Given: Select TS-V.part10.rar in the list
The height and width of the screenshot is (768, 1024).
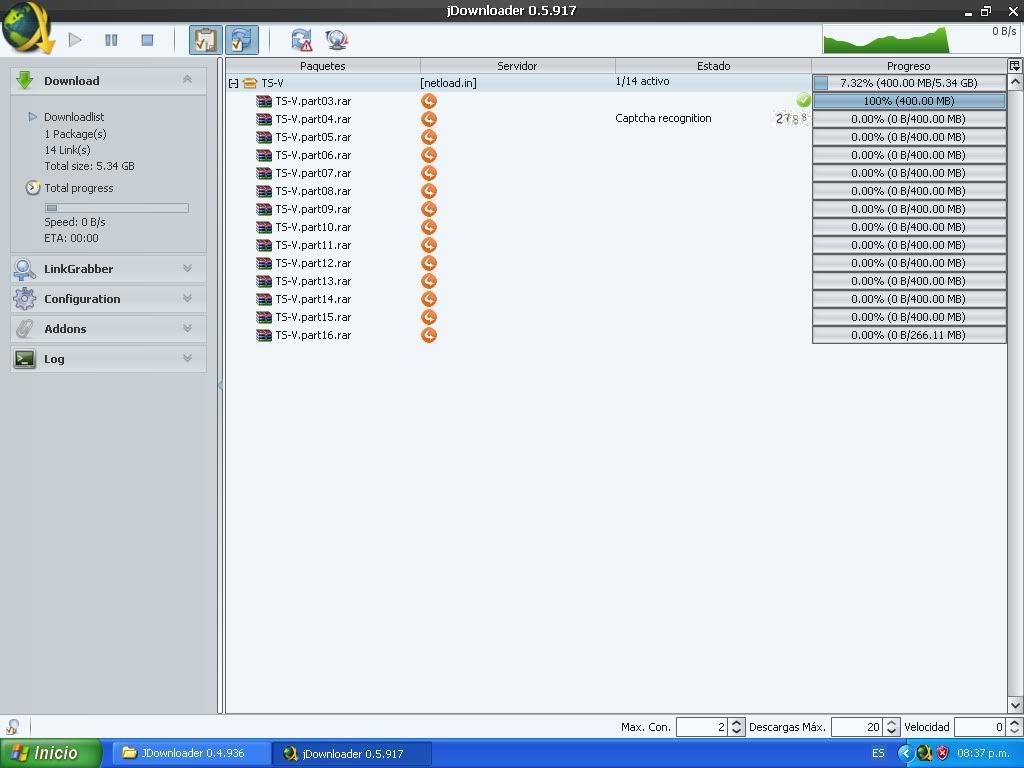Looking at the screenshot, I should point(313,227).
